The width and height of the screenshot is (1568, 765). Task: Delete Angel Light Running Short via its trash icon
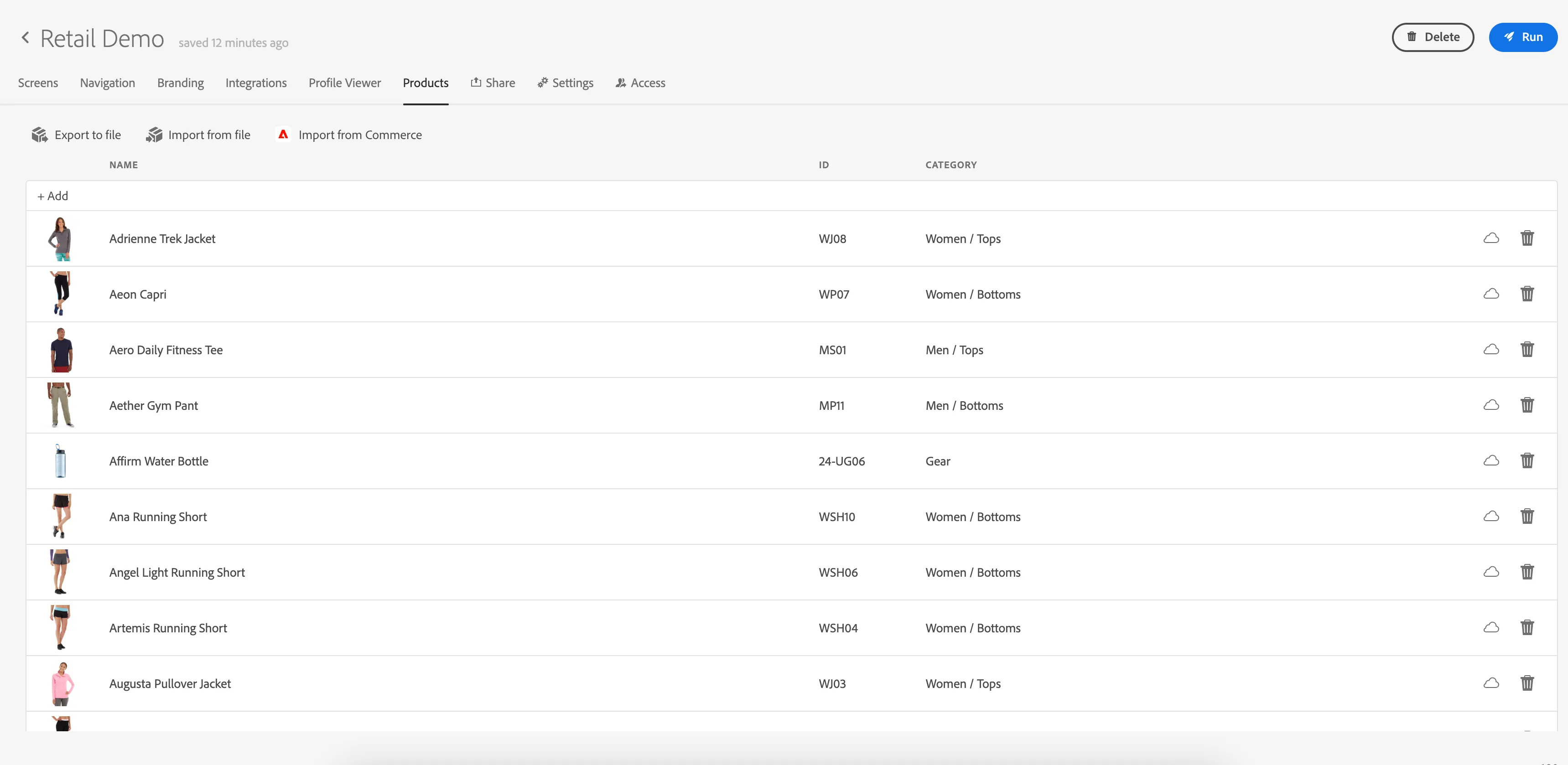pos(1527,572)
